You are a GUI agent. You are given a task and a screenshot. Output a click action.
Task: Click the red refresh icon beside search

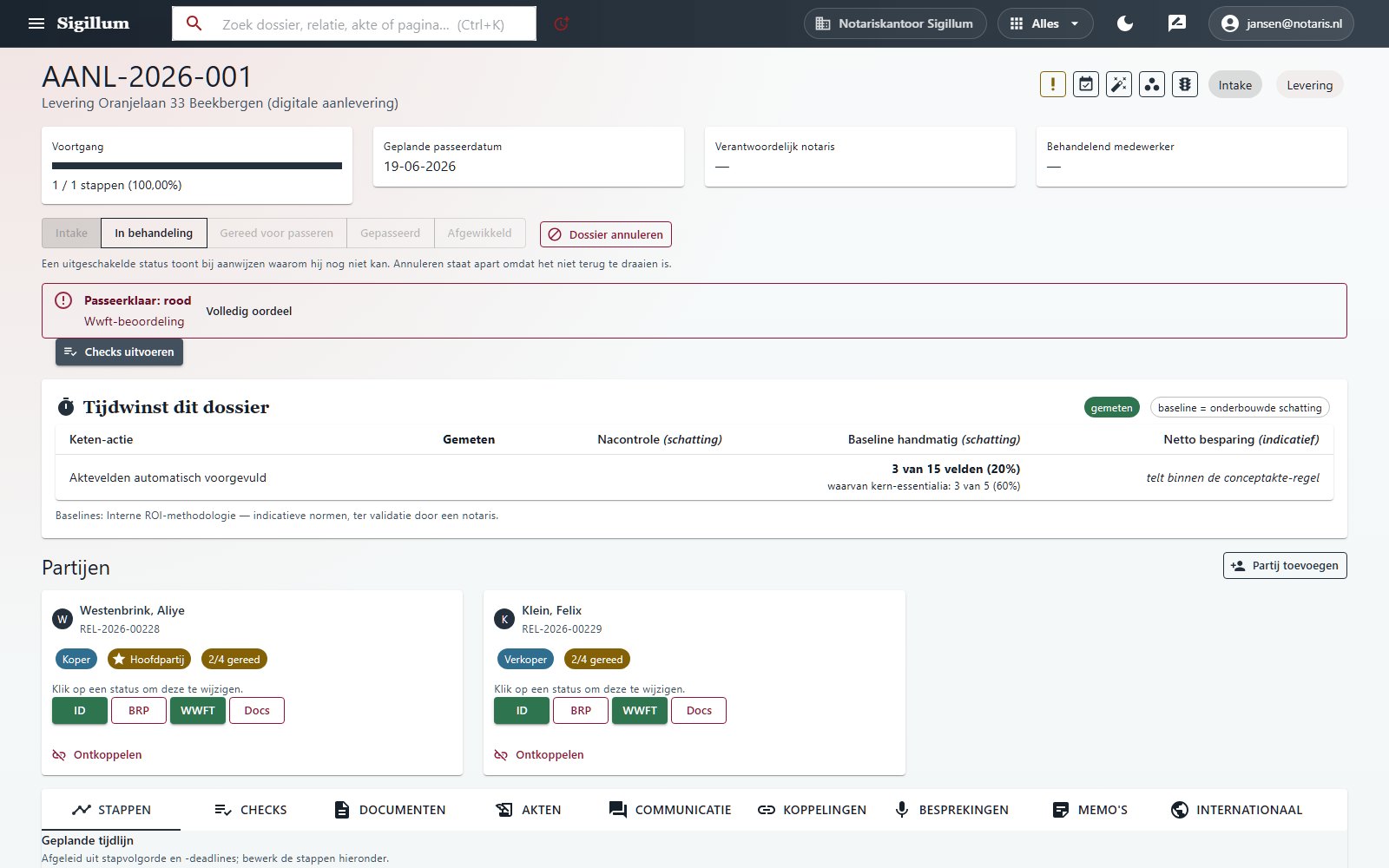click(x=562, y=23)
